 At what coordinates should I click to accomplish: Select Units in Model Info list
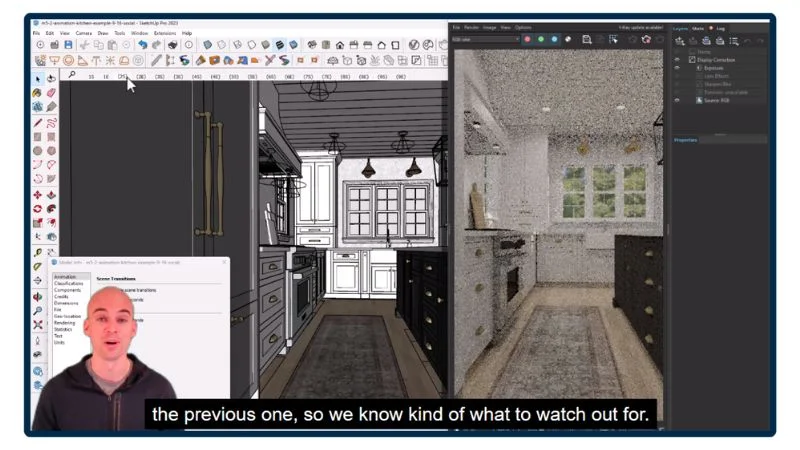[59, 342]
